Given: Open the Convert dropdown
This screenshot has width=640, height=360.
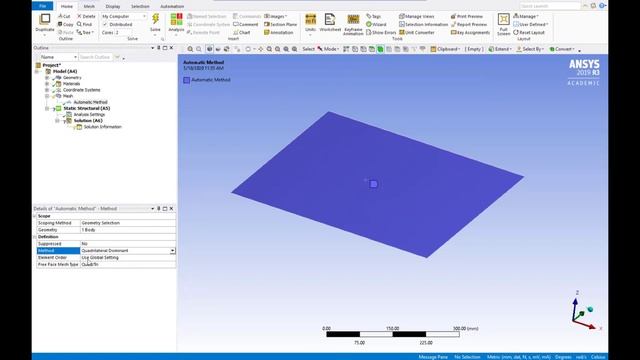Looking at the screenshot, I should pyautogui.click(x=562, y=49).
